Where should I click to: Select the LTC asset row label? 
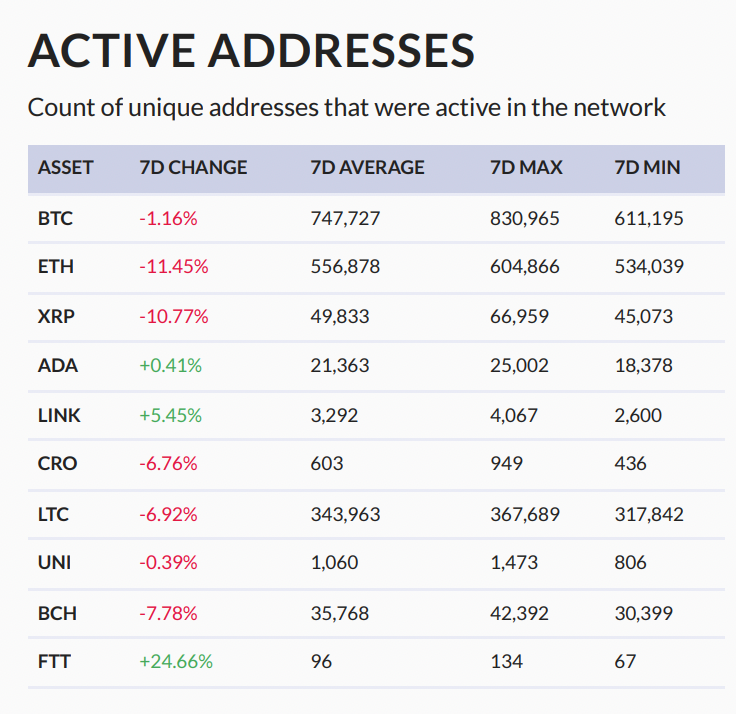pyautogui.click(x=55, y=514)
